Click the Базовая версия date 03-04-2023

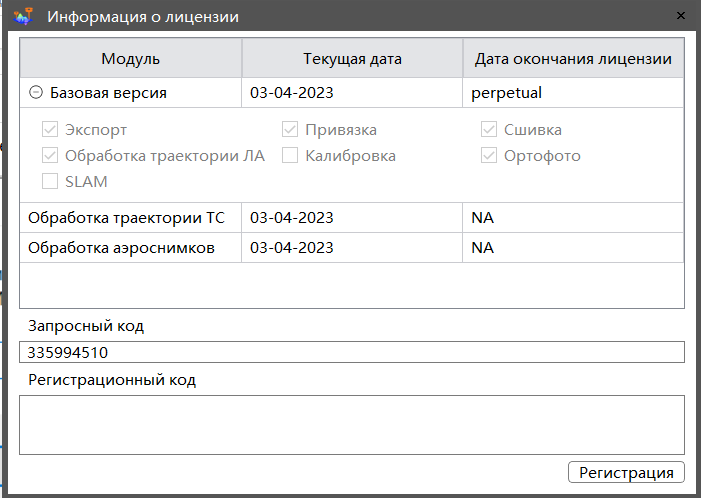pos(352,93)
